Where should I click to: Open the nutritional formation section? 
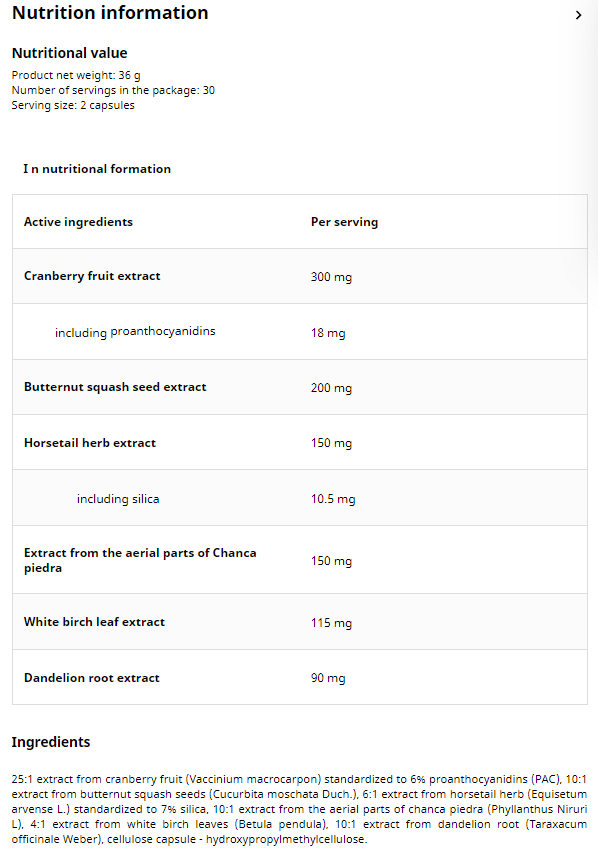coord(97,168)
